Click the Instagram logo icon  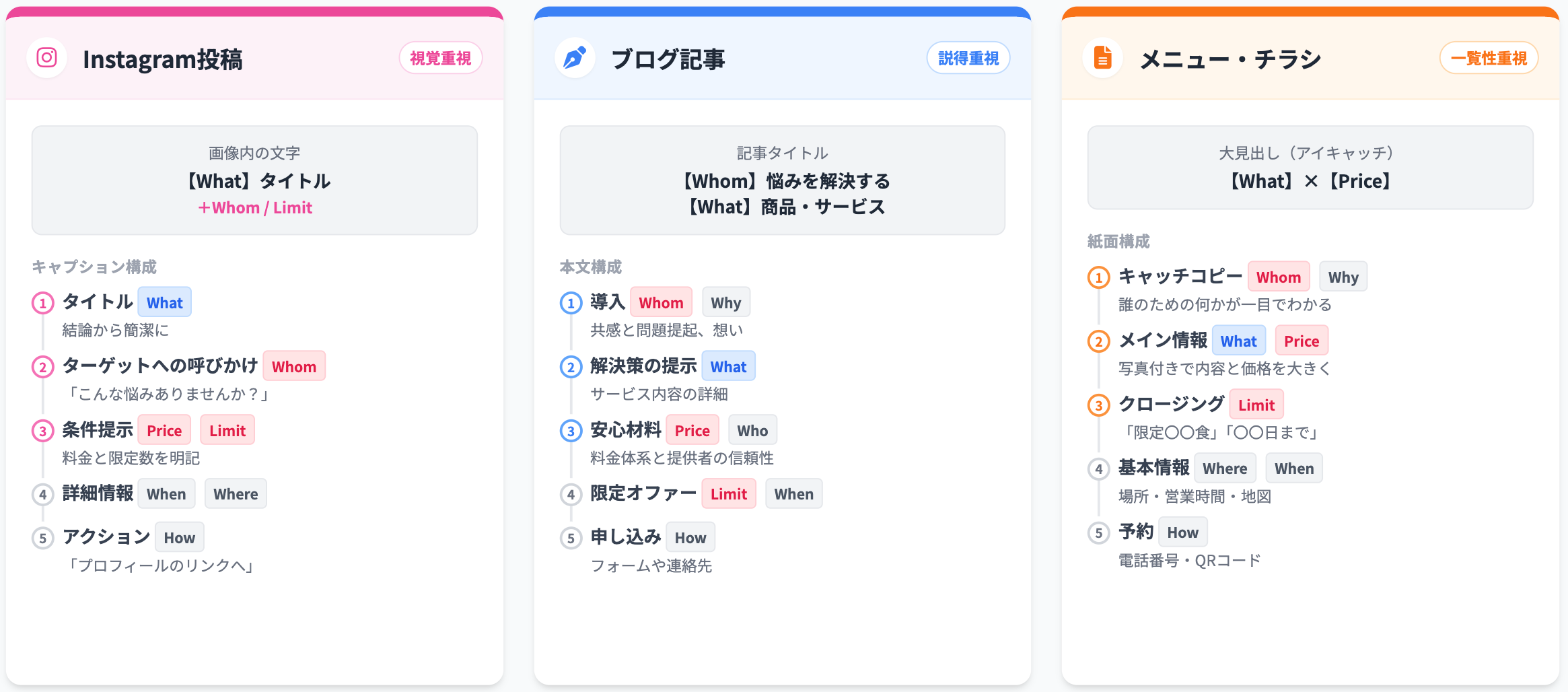click(x=46, y=58)
